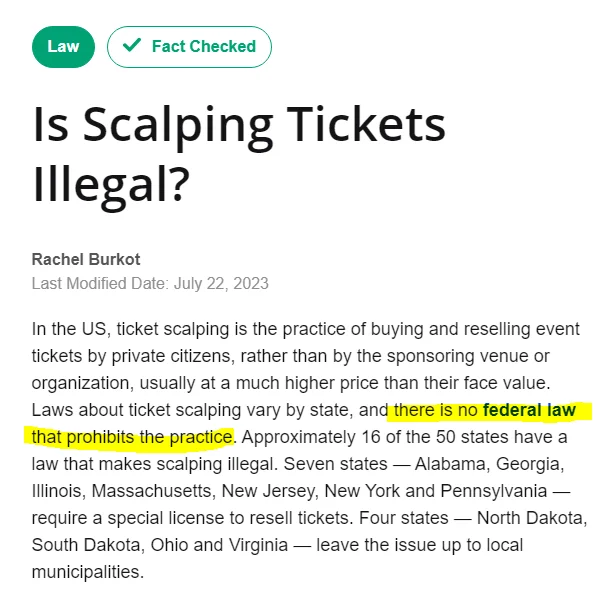Open the green Law category tag
Screen dimensions: 612x602
[63, 47]
